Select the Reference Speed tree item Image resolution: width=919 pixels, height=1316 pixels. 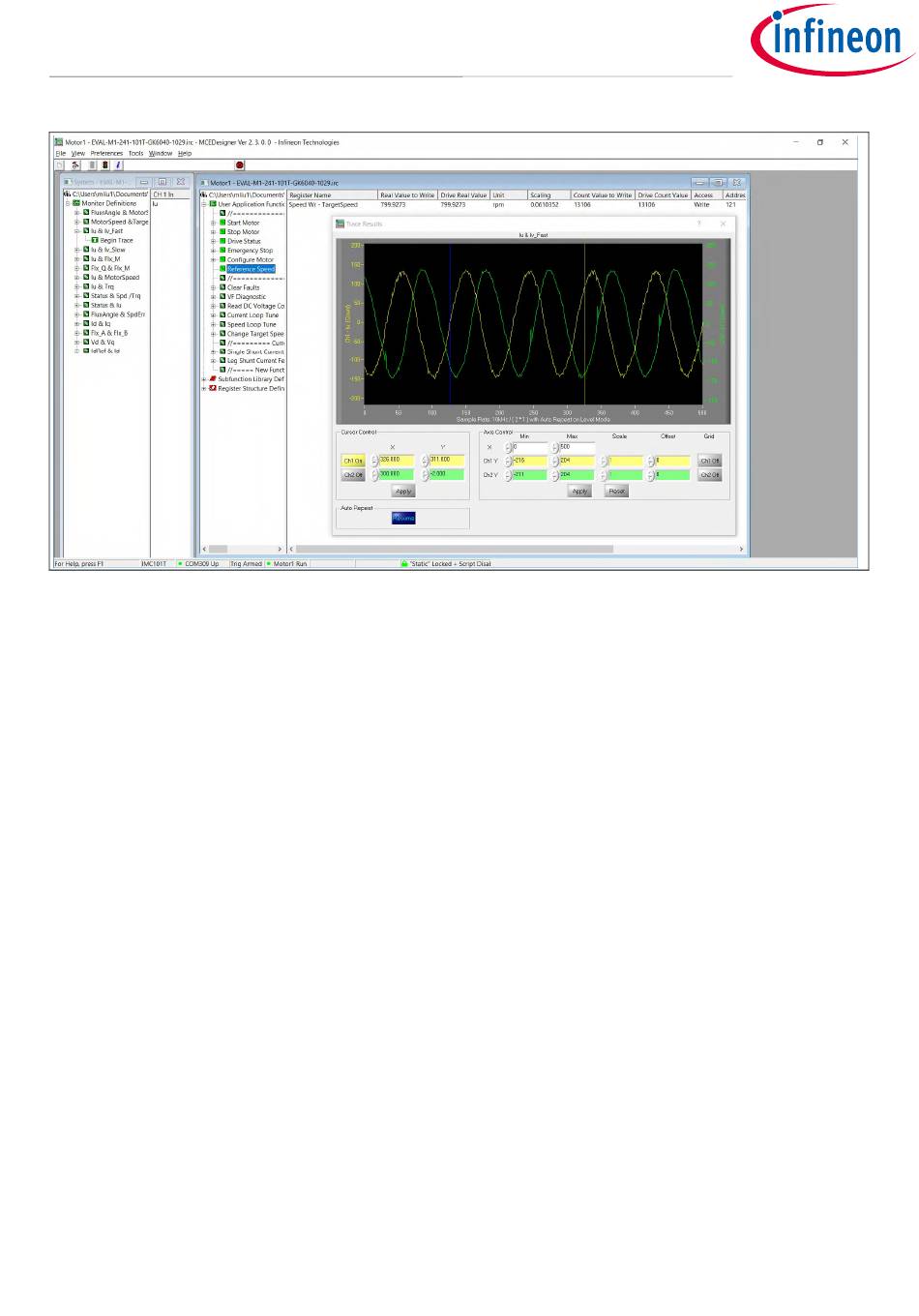pyautogui.click(x=252, y=269)
